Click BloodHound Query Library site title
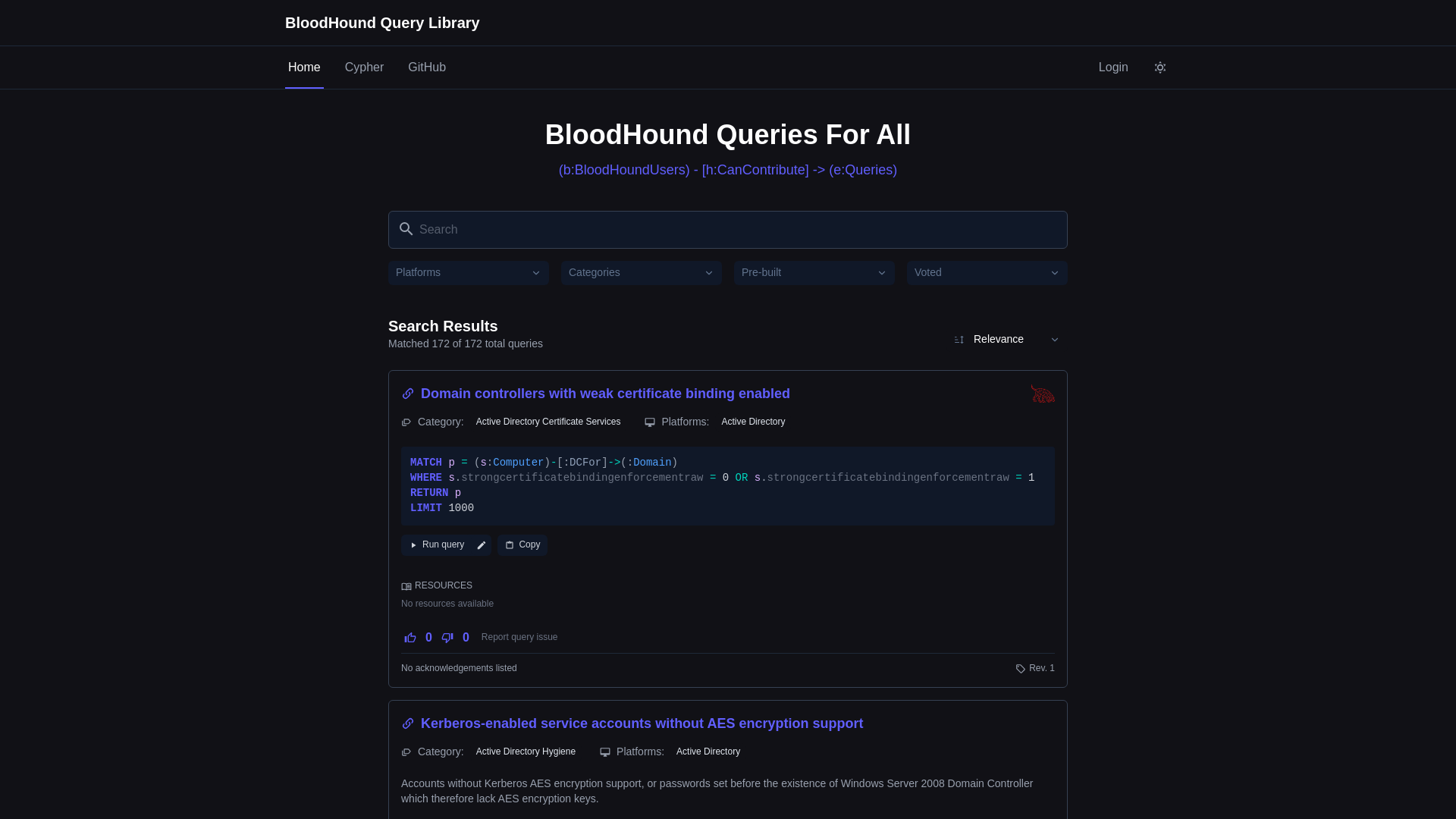This screenshot has width=1456, height=819. tap(382, 23)
